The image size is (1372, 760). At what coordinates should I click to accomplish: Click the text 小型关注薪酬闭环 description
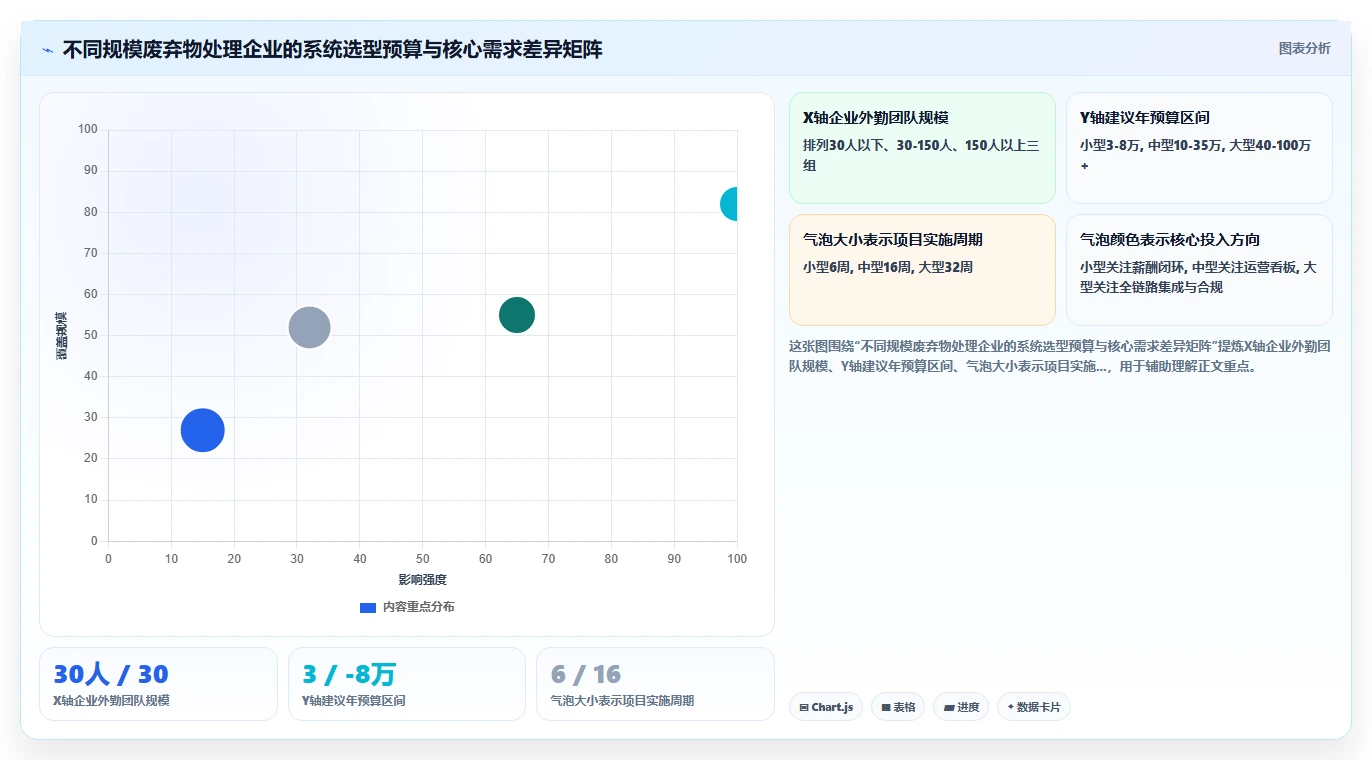click(1198, 277)
